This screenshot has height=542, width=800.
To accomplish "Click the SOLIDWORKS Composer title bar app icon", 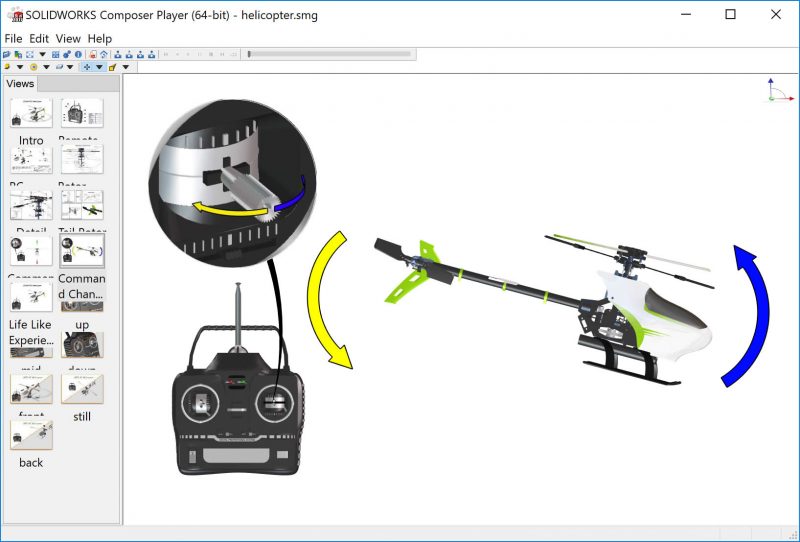I will [x=15, y=14].
